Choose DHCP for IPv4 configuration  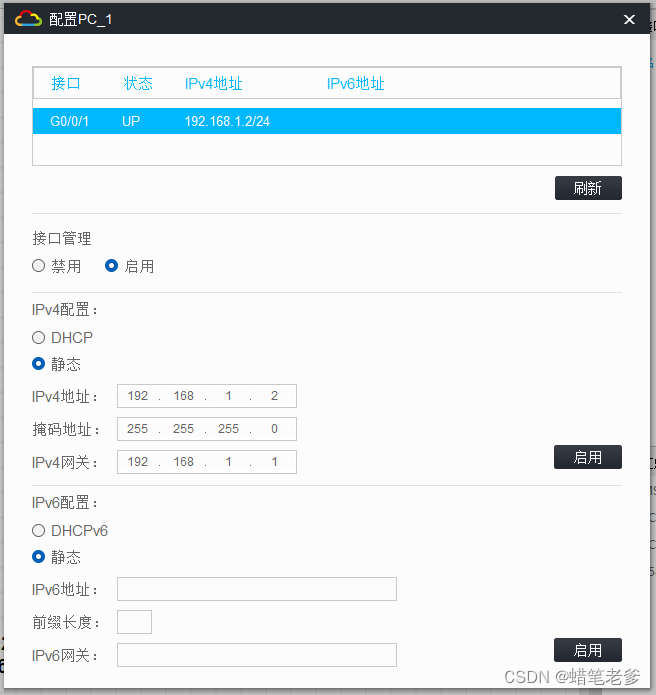point(39,338)
